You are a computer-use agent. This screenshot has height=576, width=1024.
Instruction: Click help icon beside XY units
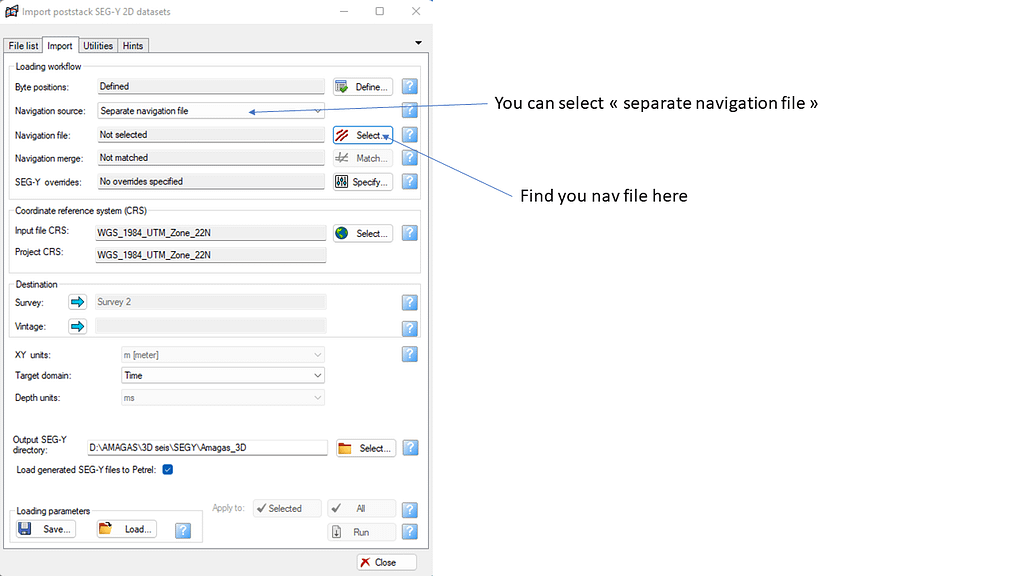point(409,354)
